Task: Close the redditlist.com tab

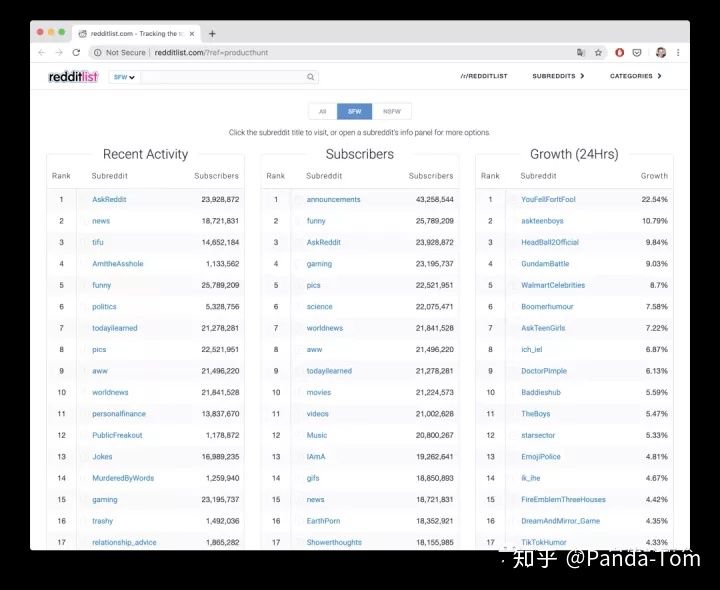Action: point(192,34)
